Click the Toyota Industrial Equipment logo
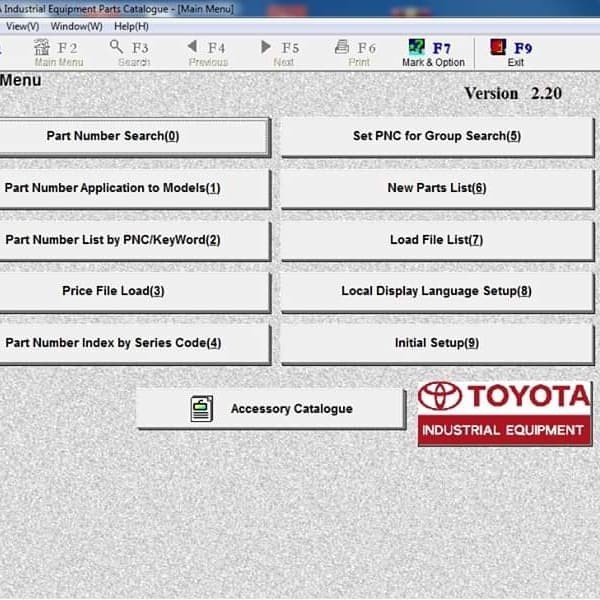The image size is (600, 600). [504, 413]
